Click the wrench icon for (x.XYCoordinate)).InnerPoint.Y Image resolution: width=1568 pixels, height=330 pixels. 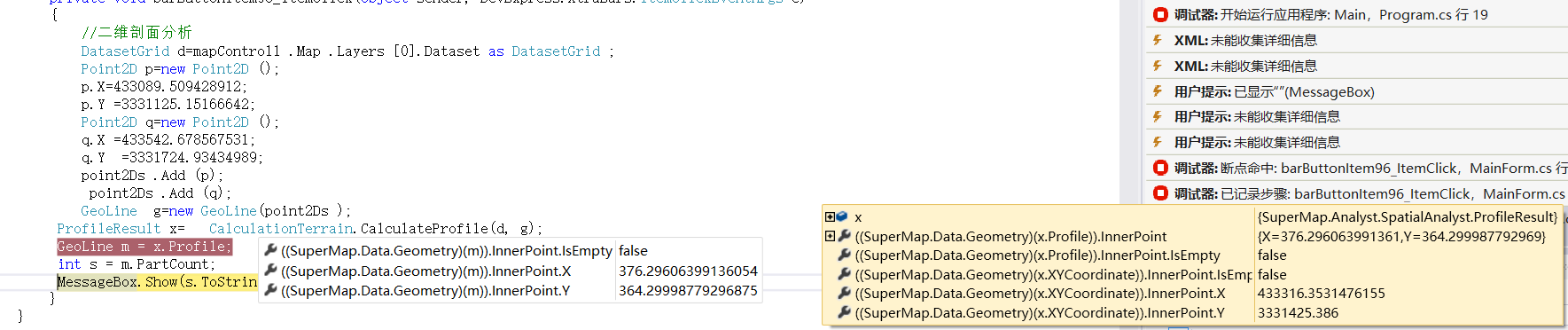pyautogui.click(x=845, y=312)
